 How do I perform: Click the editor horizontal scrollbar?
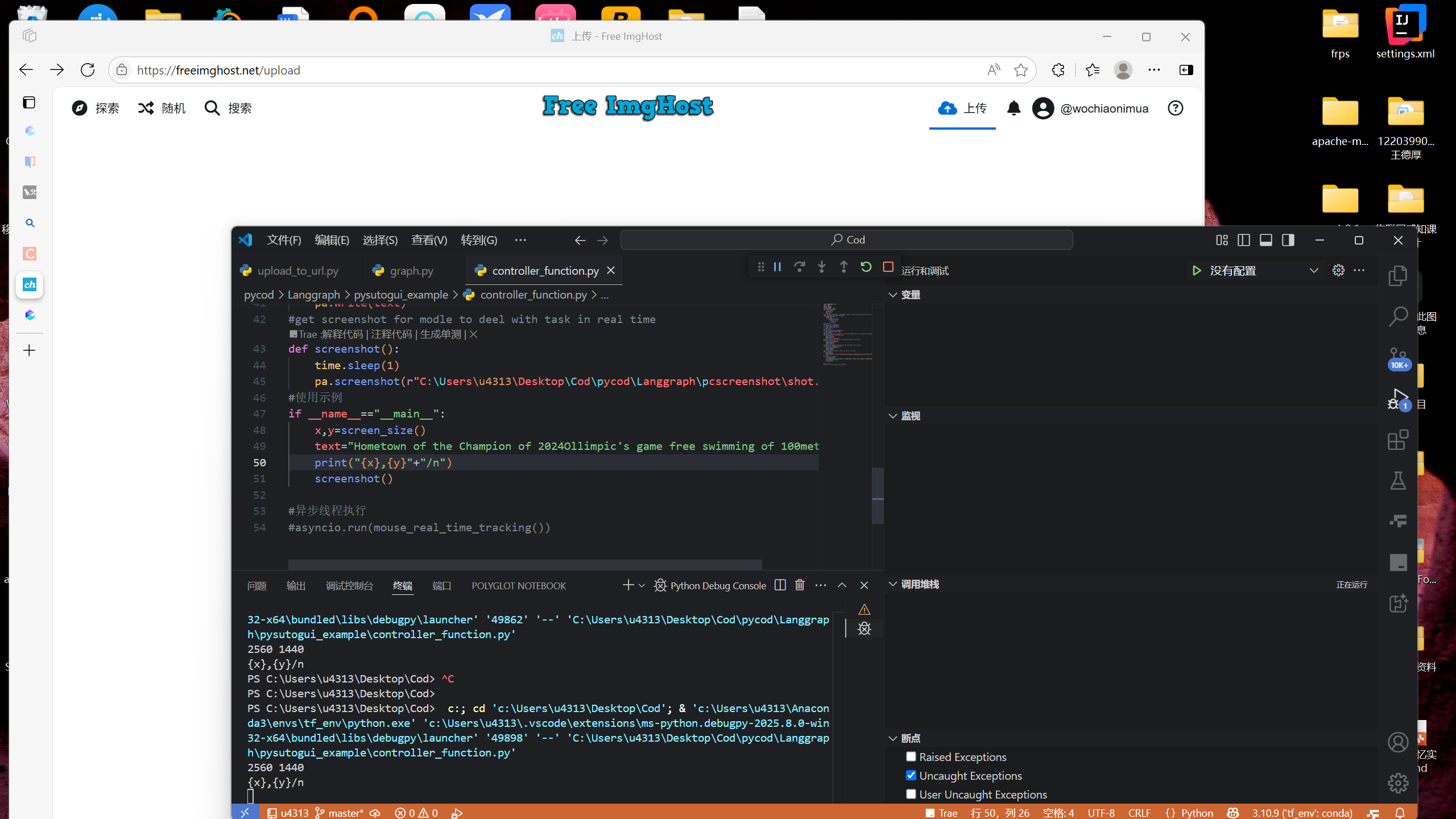point(525,564)
